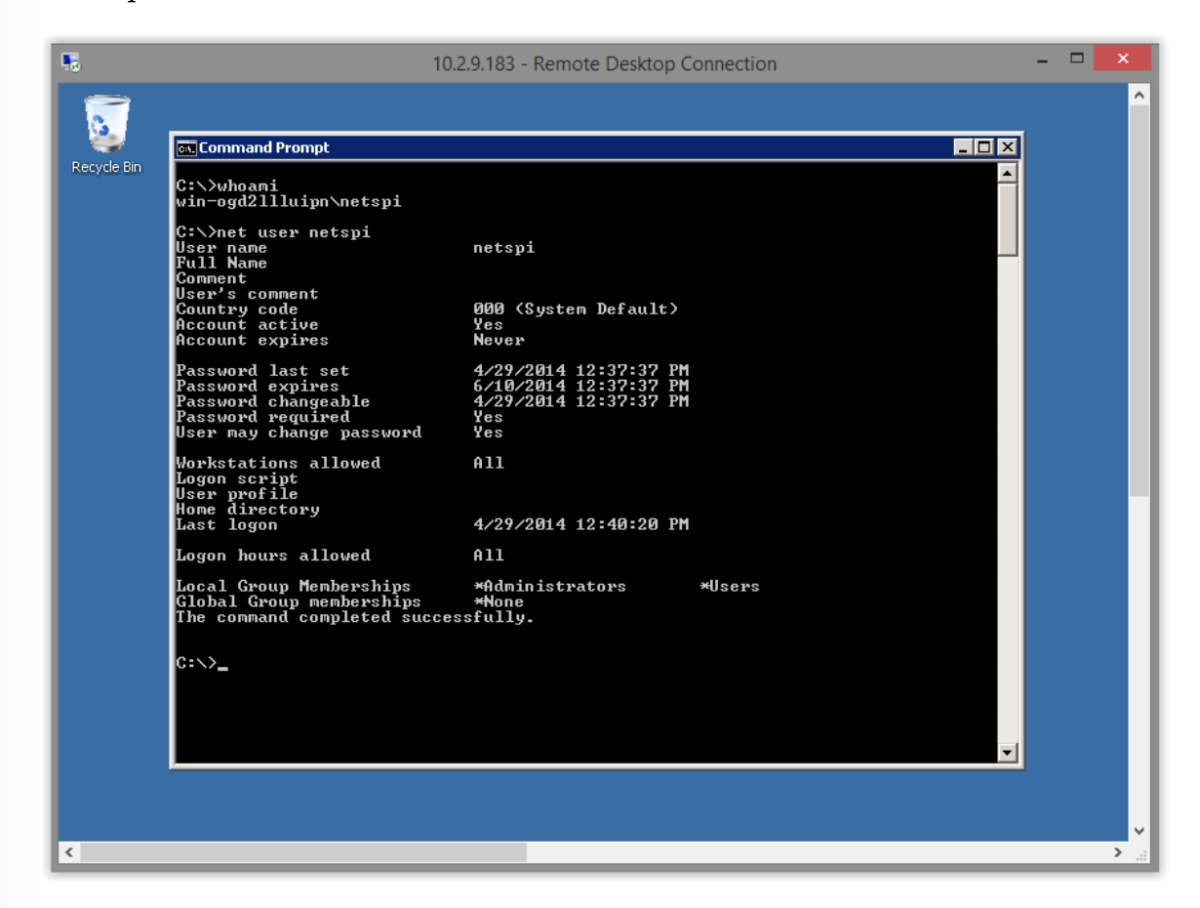Click the 'Logon hours allowed' label
Screen dimensions: 1200x908
coord(273,556)
